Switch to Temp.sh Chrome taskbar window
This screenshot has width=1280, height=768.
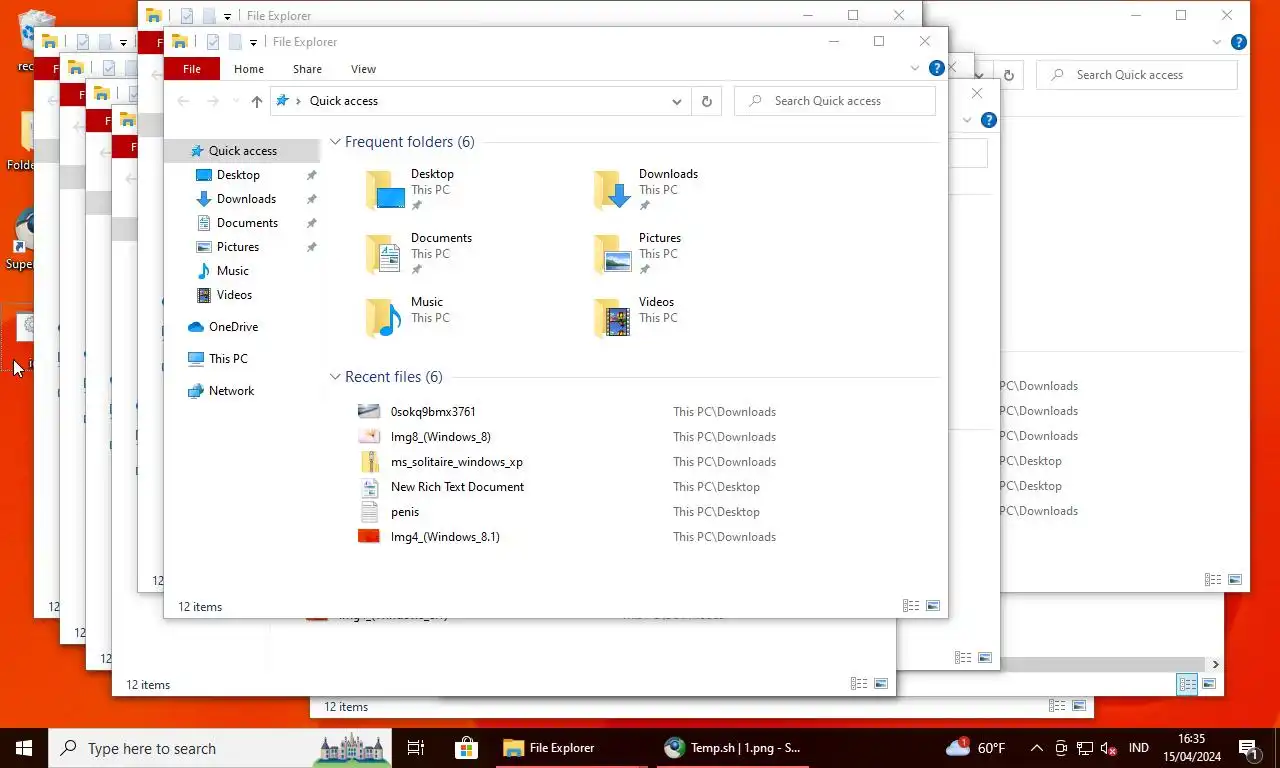point(733,748)
